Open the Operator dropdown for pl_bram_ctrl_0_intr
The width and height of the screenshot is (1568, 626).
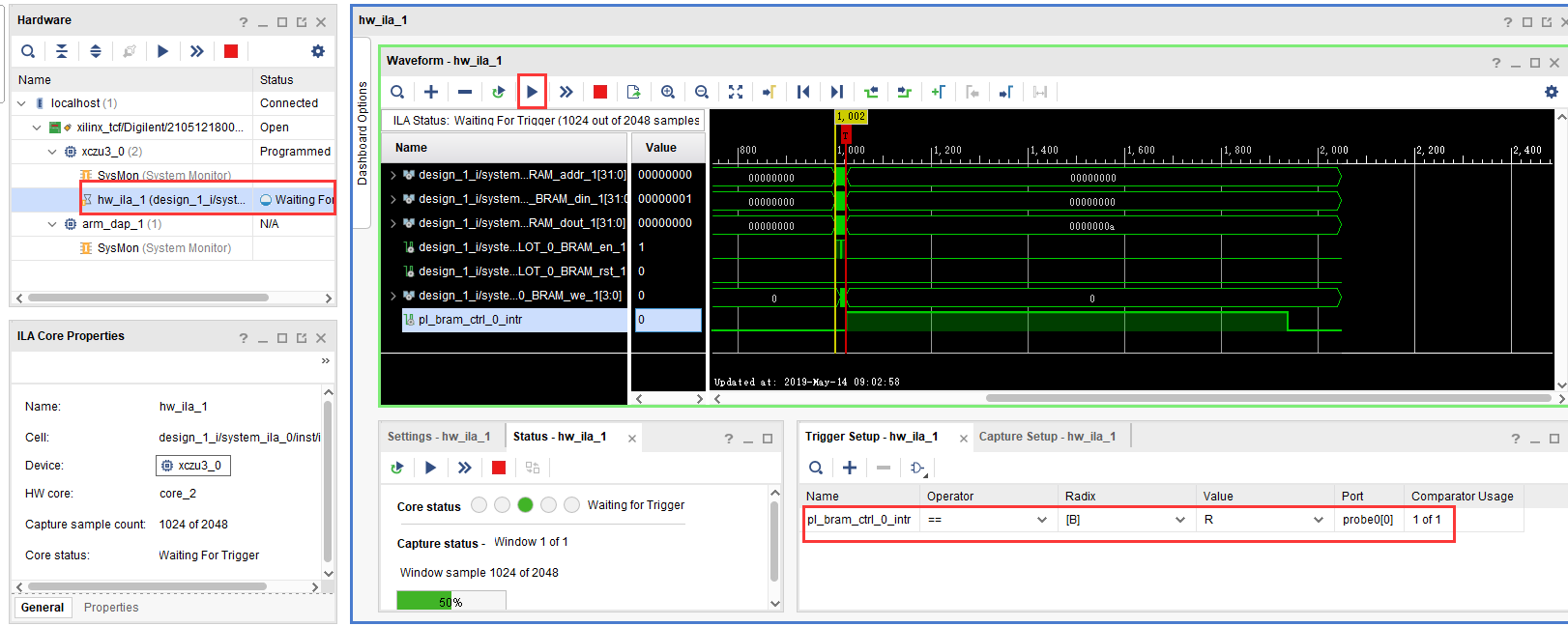1041,520
